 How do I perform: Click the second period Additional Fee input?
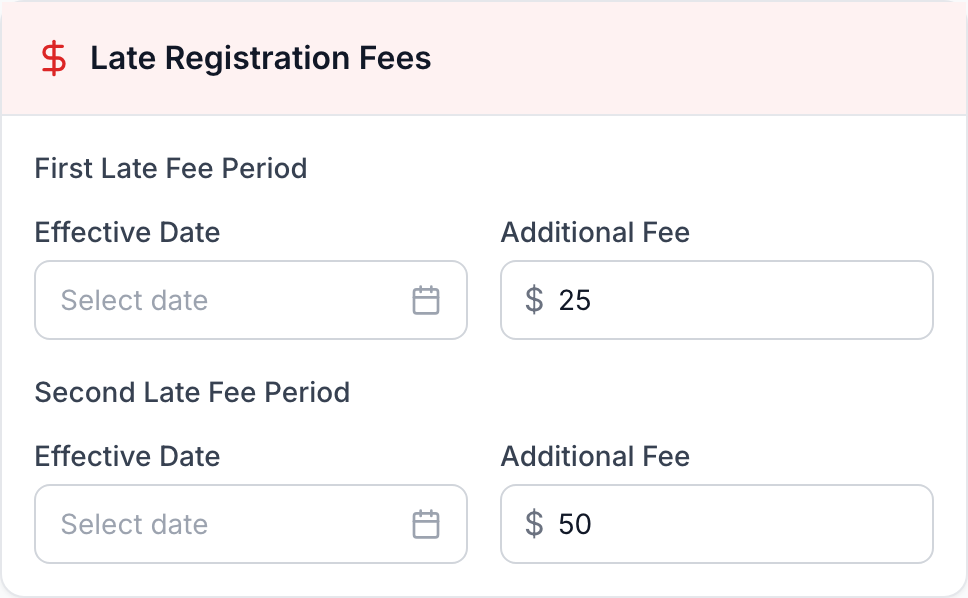[x=740, y=524]
